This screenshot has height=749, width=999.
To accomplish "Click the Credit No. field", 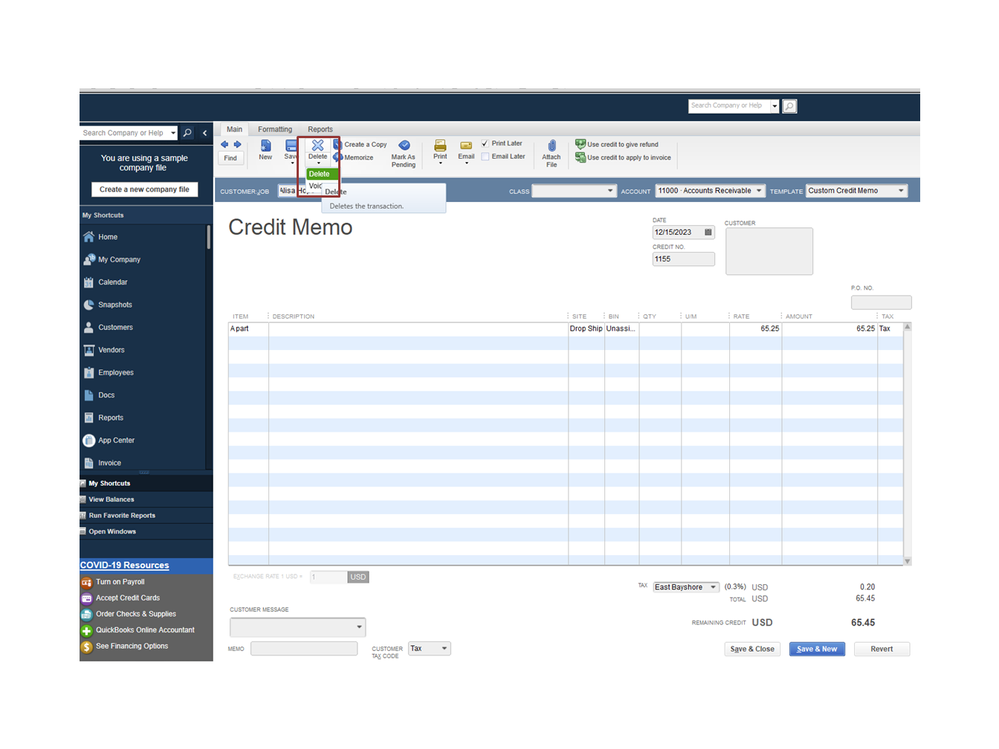I will (x=683, y=259).
